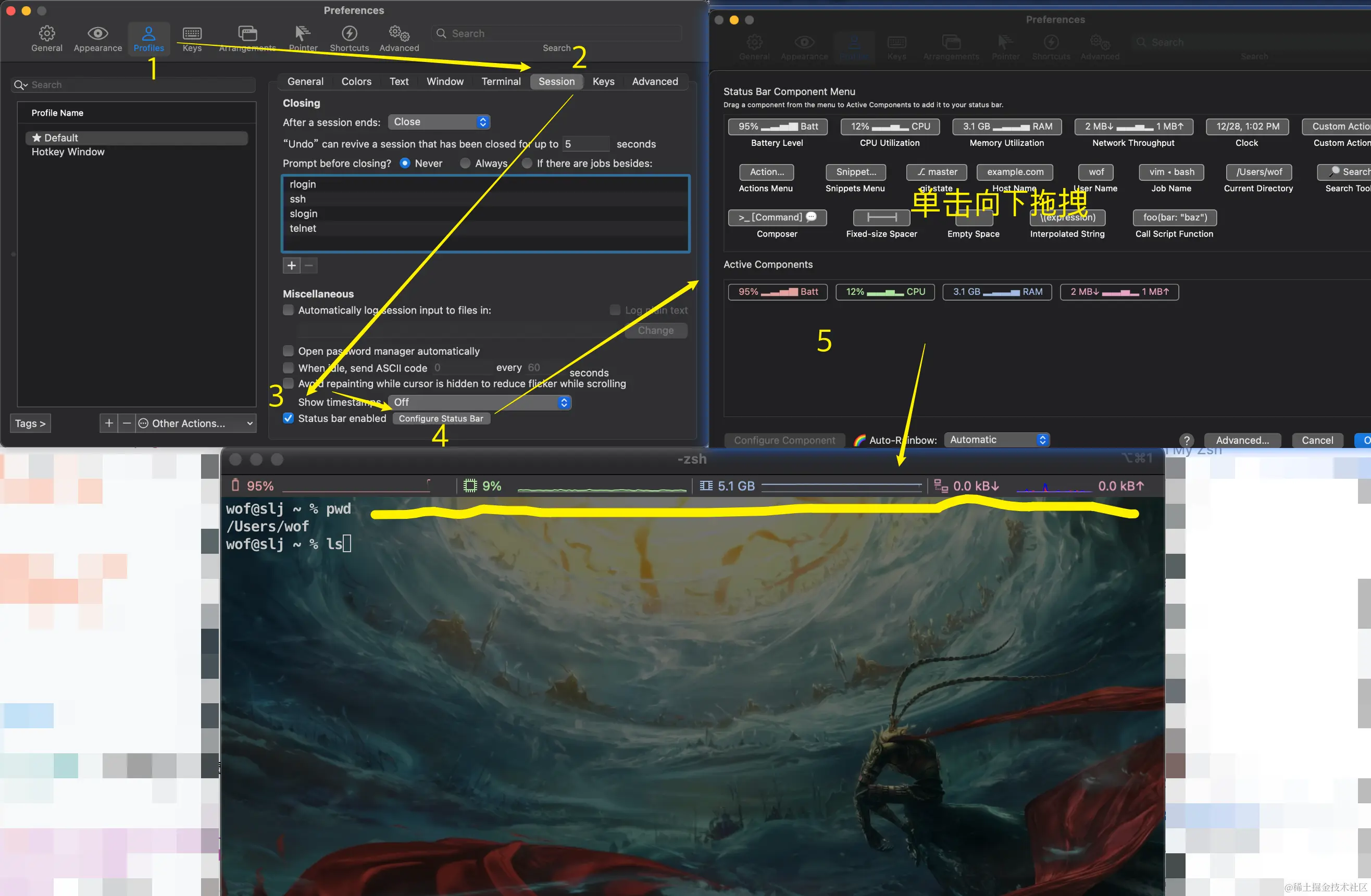Open the profile search magnifier dropdown
The height and width of the screenshot is (896, 1371).
pyautogui.click(x=21, y=85)
